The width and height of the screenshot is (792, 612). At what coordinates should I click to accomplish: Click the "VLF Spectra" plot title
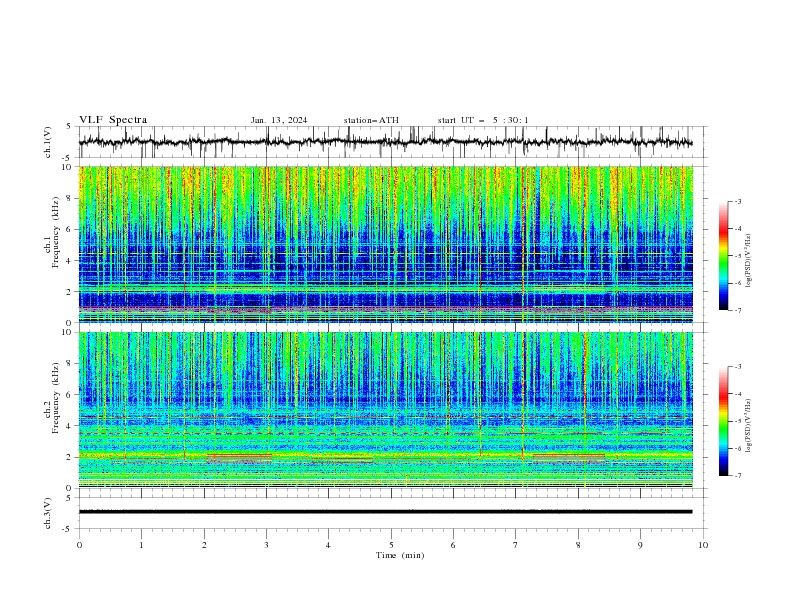(113, 120)
